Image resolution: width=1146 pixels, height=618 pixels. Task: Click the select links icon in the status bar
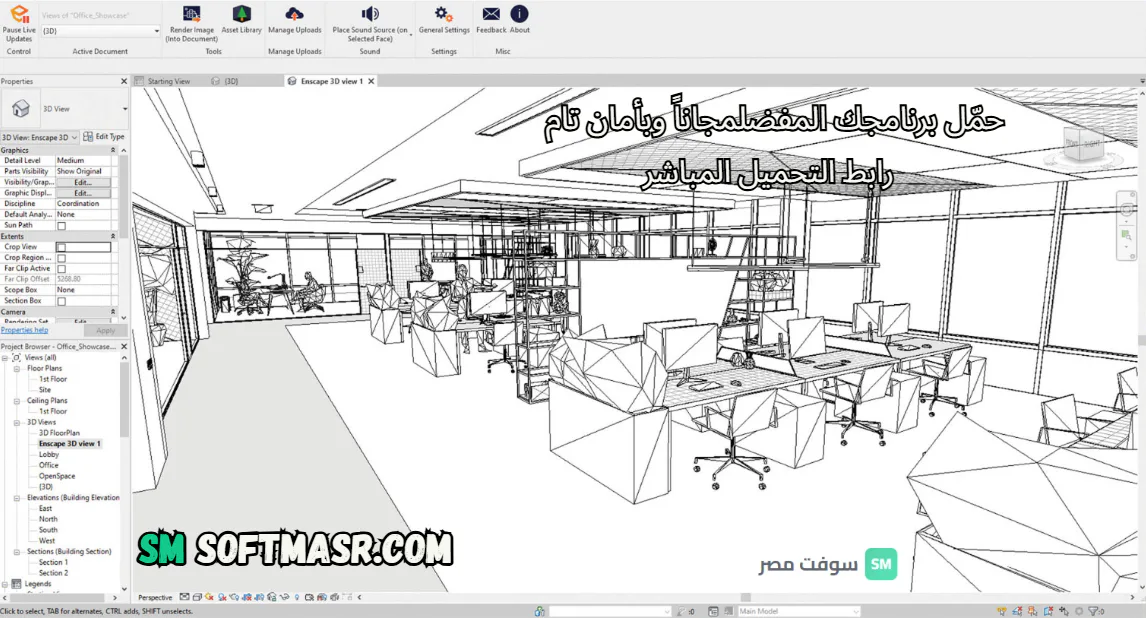click(x=1002, y=611)
